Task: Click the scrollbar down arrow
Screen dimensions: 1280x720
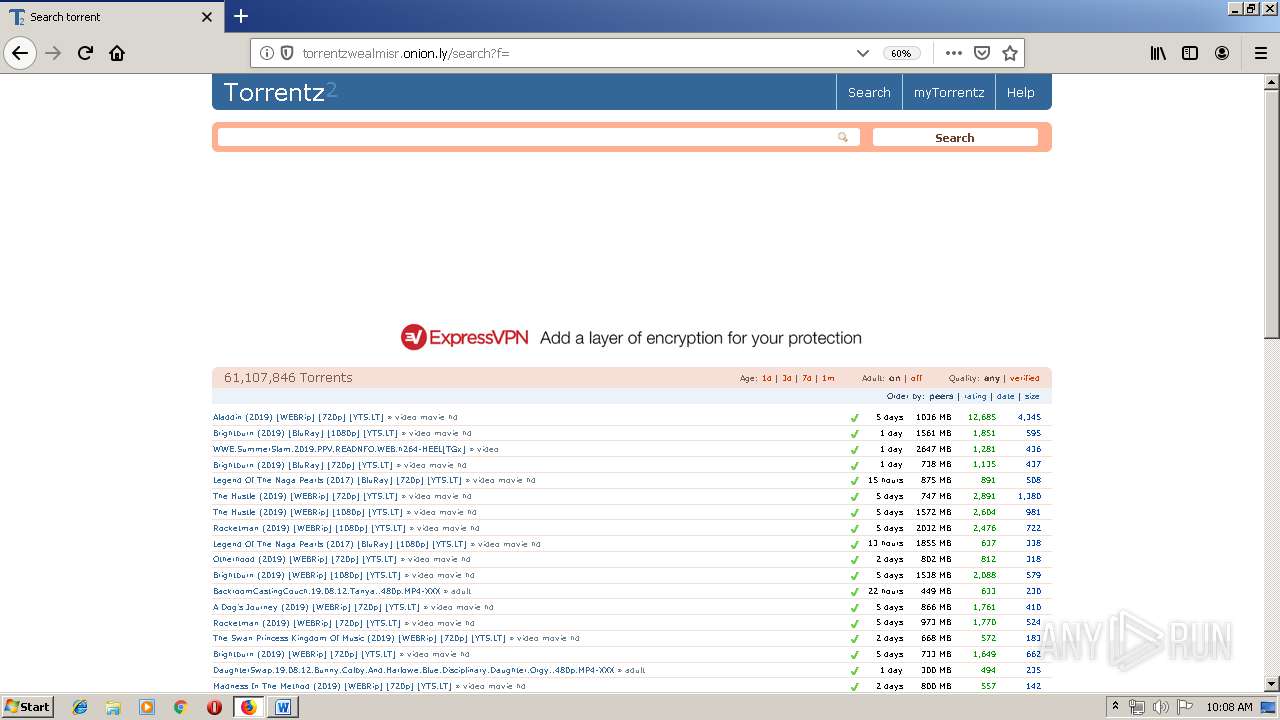Action: click(1271, 684)
